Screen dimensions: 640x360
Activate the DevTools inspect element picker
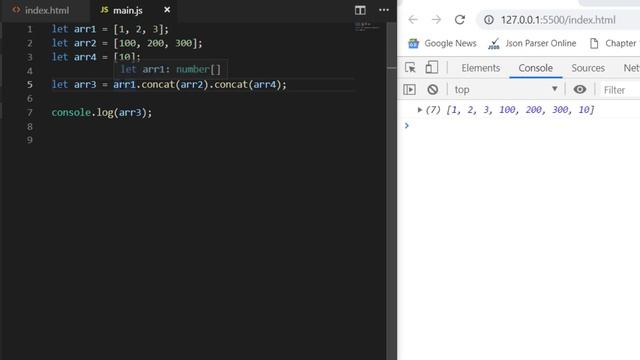click(410, 68)
